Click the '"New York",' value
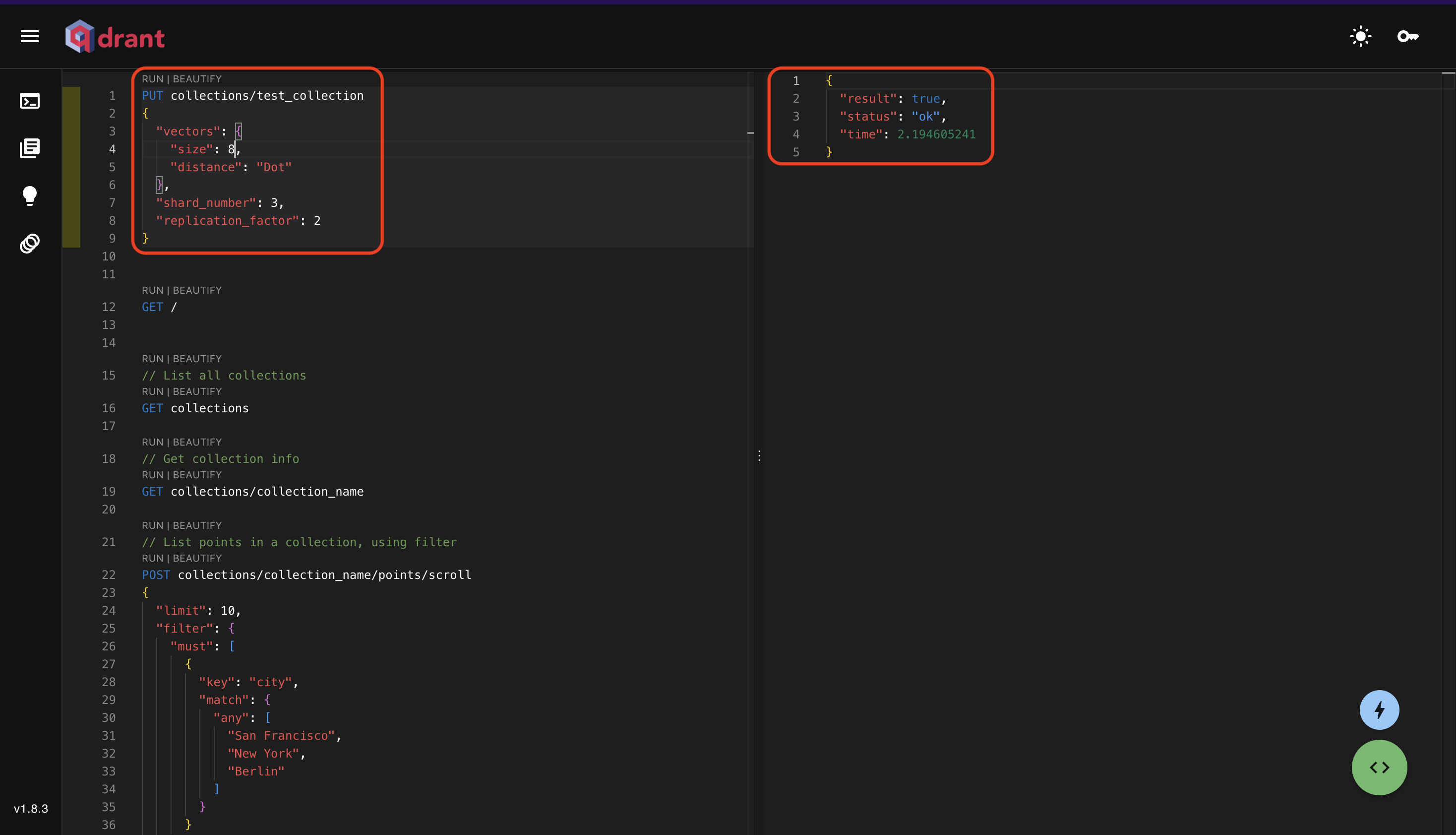 266,754
